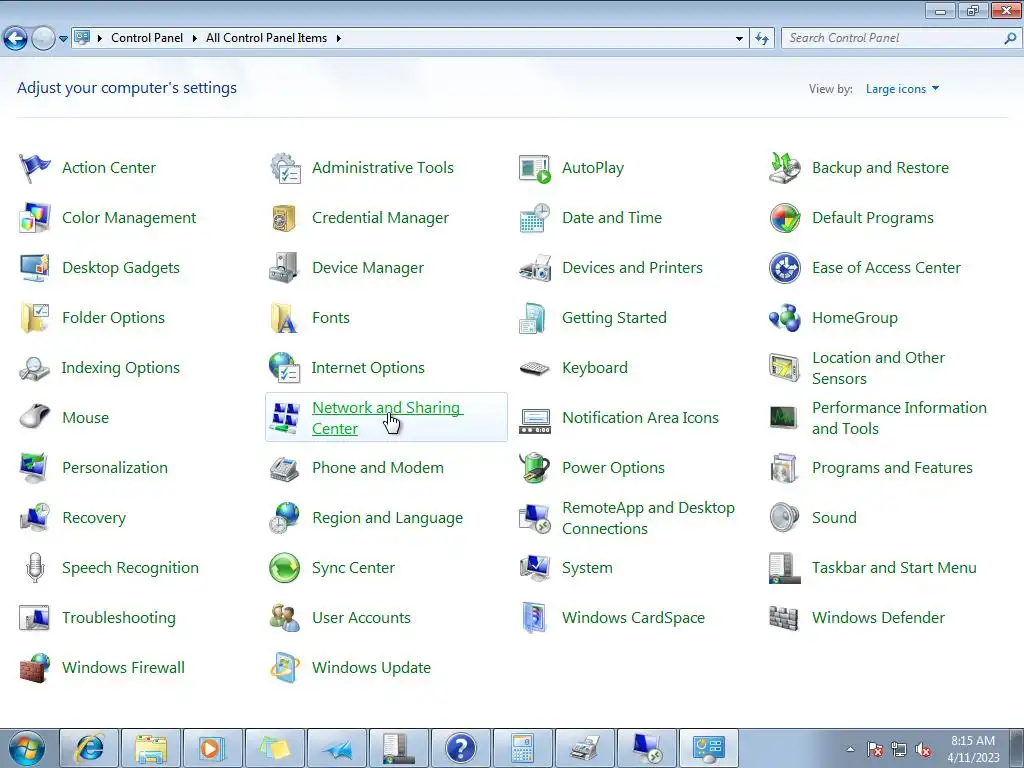The height and width of the screenshot is (768, 1024).
Task: Show hidden icons in system tray
Action: tap(850, 749)
